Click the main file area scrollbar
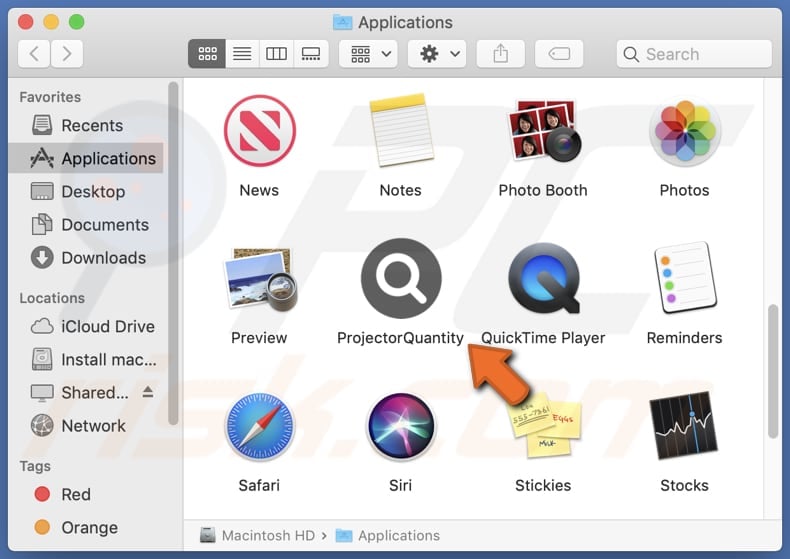The height and width of the screenshot is (559, 790). pos(773,372)
